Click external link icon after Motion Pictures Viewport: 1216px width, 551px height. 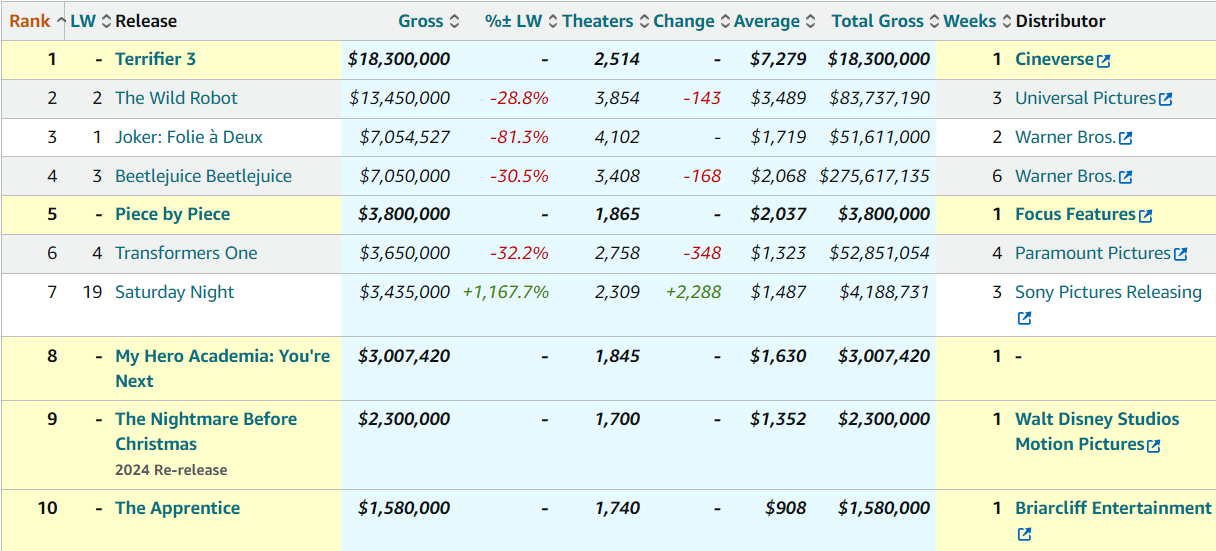tap(1154, 446)
